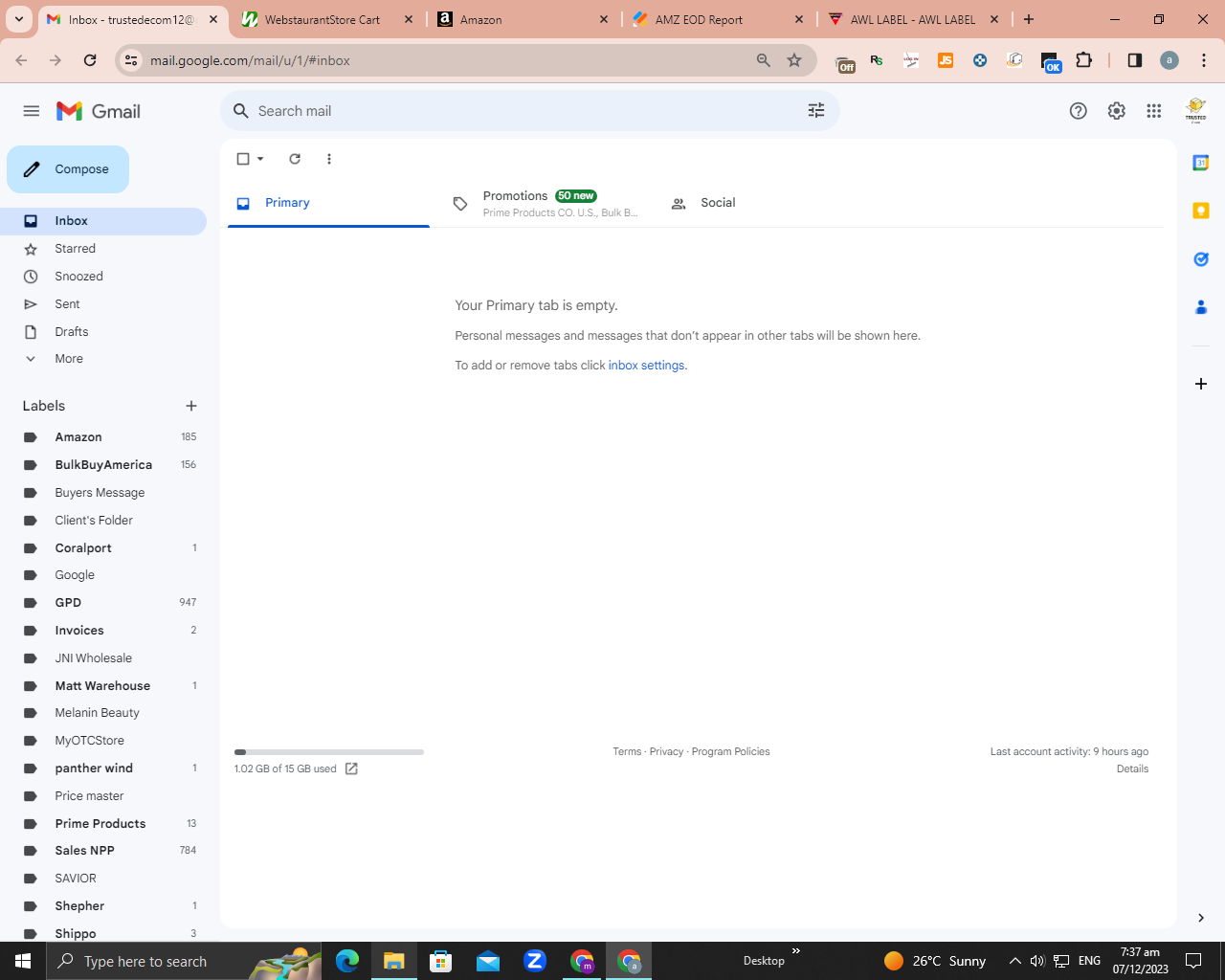Image resolution: width=1225 pixels, height=980 pixels.
Task: Open the Inbox folder
Action: [103, 221]
